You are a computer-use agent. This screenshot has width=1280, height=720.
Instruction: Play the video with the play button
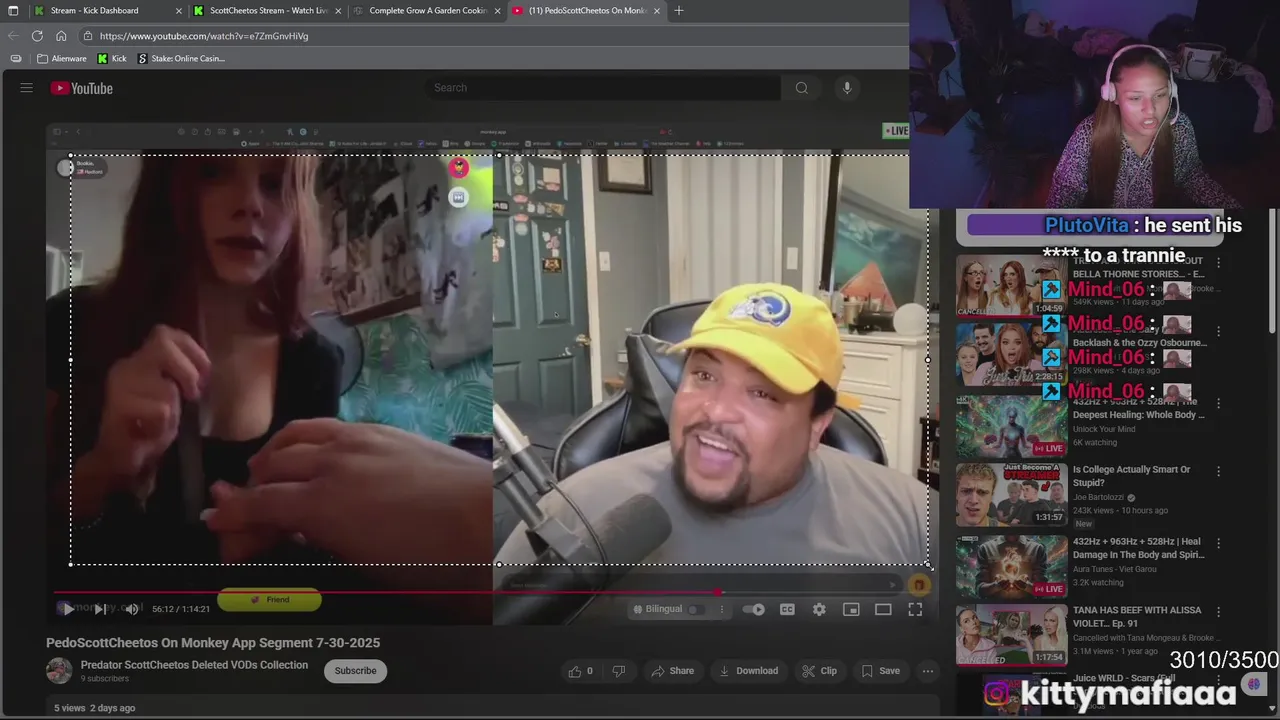coord(68,609)
